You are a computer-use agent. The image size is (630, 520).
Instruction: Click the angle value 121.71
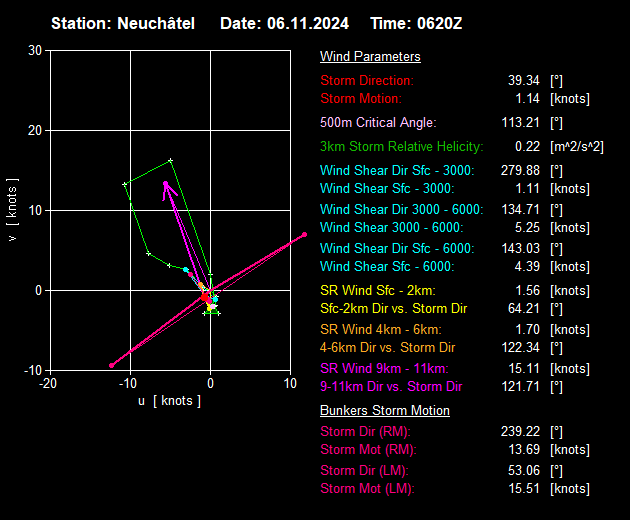(520, 387)
